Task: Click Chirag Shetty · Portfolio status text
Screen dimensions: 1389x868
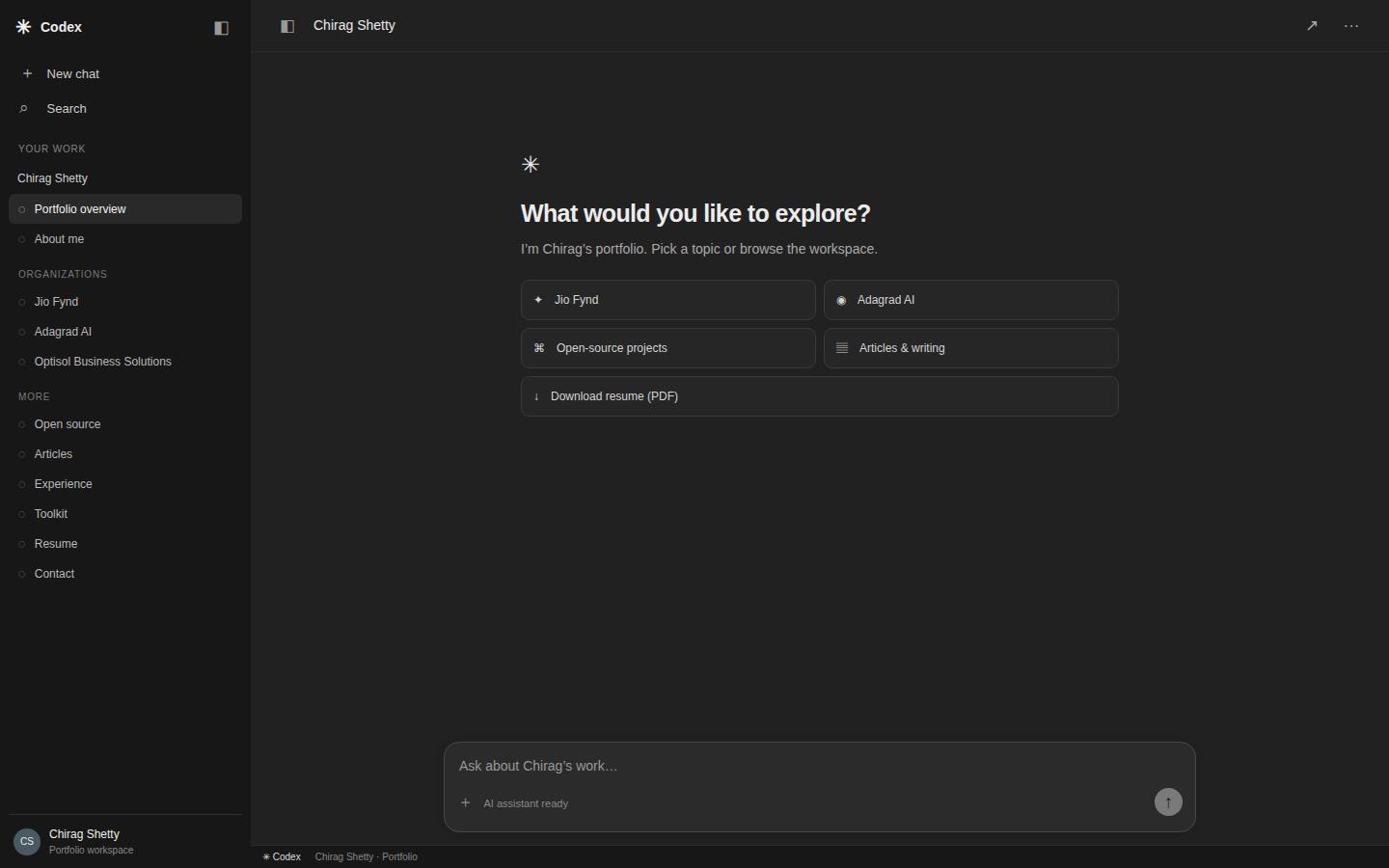Action: (x=366, y=856)
